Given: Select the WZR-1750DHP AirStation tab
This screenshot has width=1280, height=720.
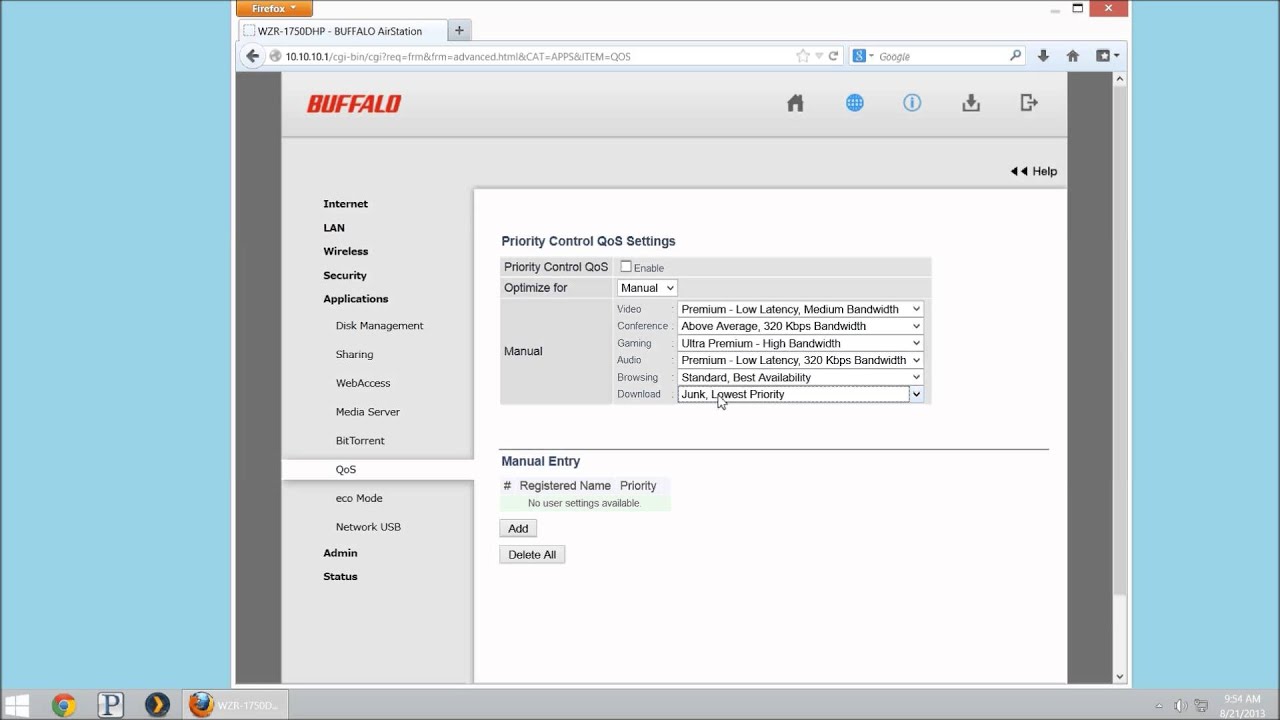Looking at the screenshot, I should pyautogui.click(x=340, y=31).
